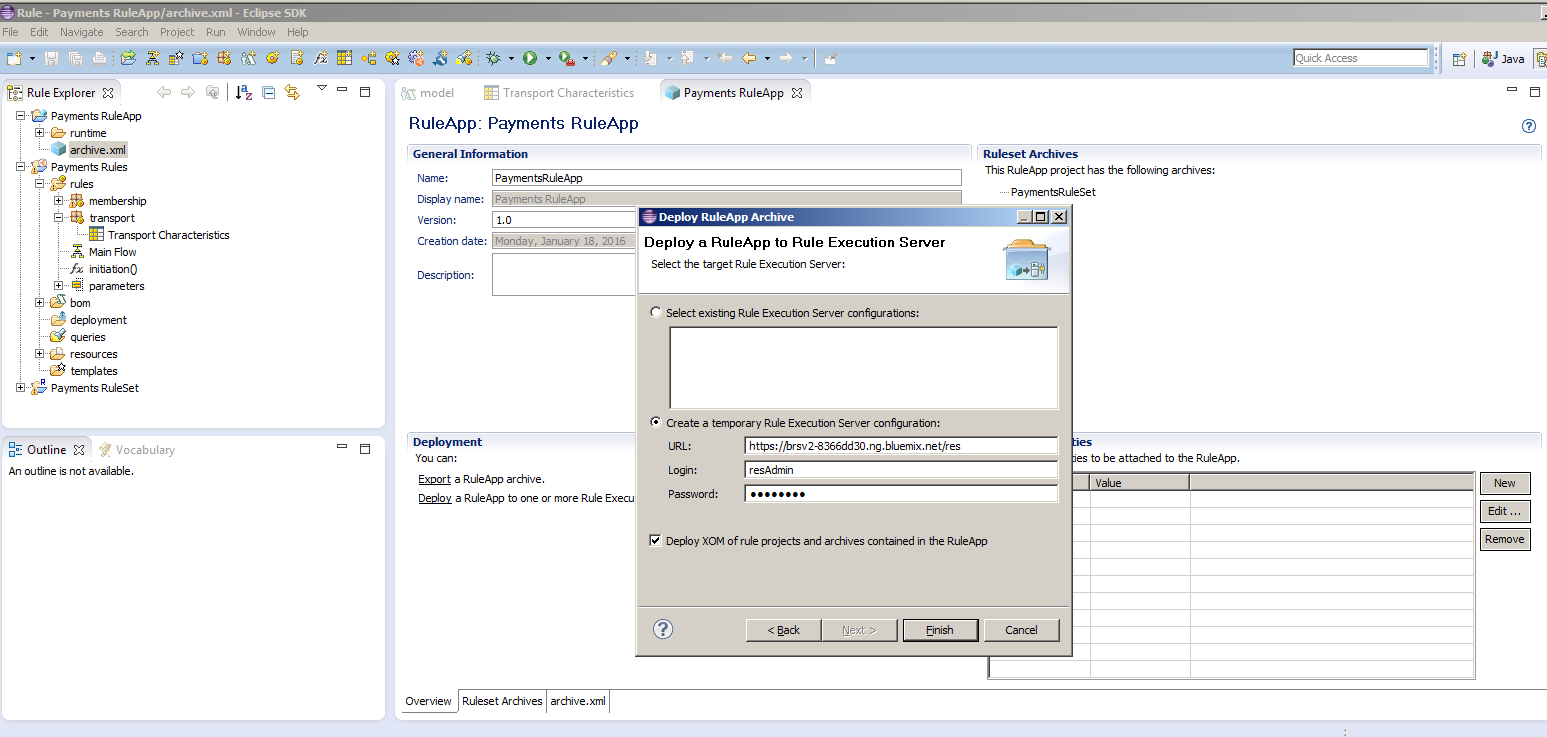Switch to the Ruleset Archives bottom tab
This screenshot has height=737, width=1547.
pos(502,701)
